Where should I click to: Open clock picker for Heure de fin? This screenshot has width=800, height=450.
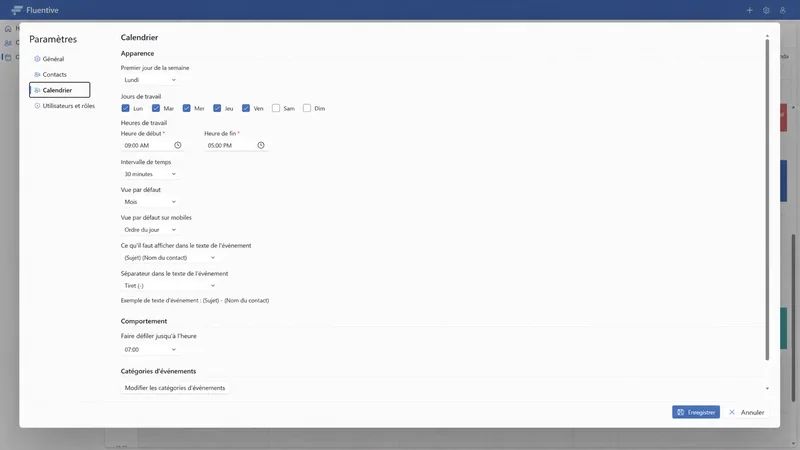tap(261, 145)
